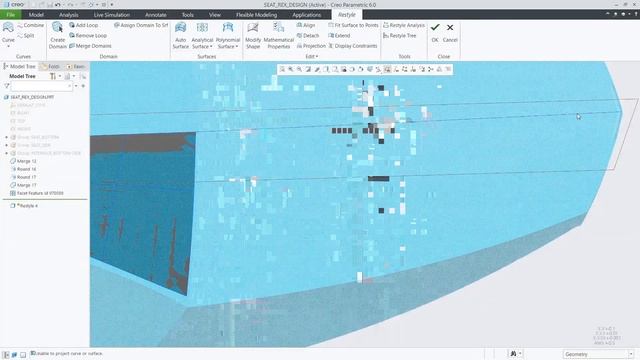Click the Cancel X icon
Screen dimensions: 640x360
click(450, 27)
